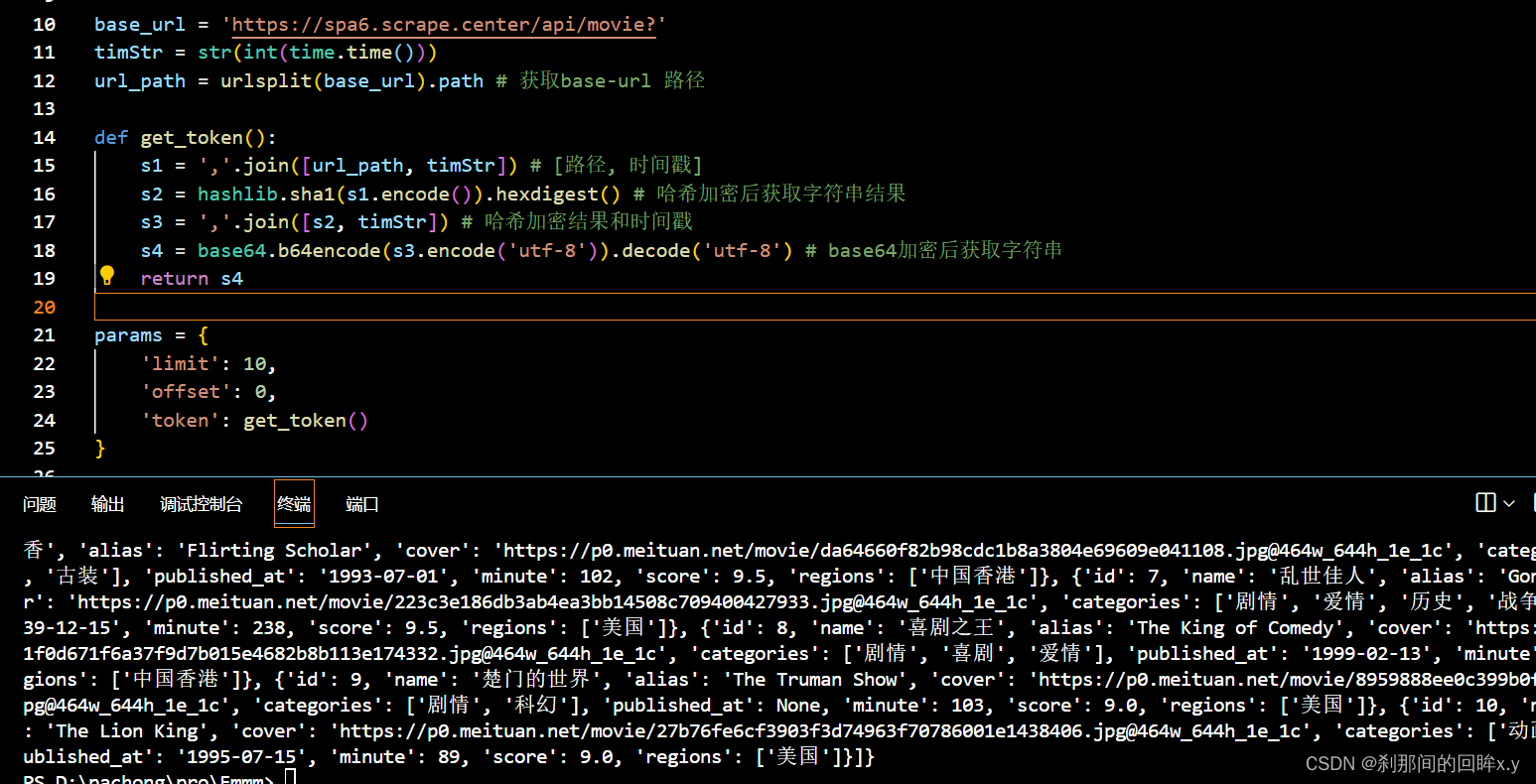The height and width of the screenshot is (784, 1536).
Task: Open the 端口 panel tab
Action: pyautogui.click(x=362, y=504)
